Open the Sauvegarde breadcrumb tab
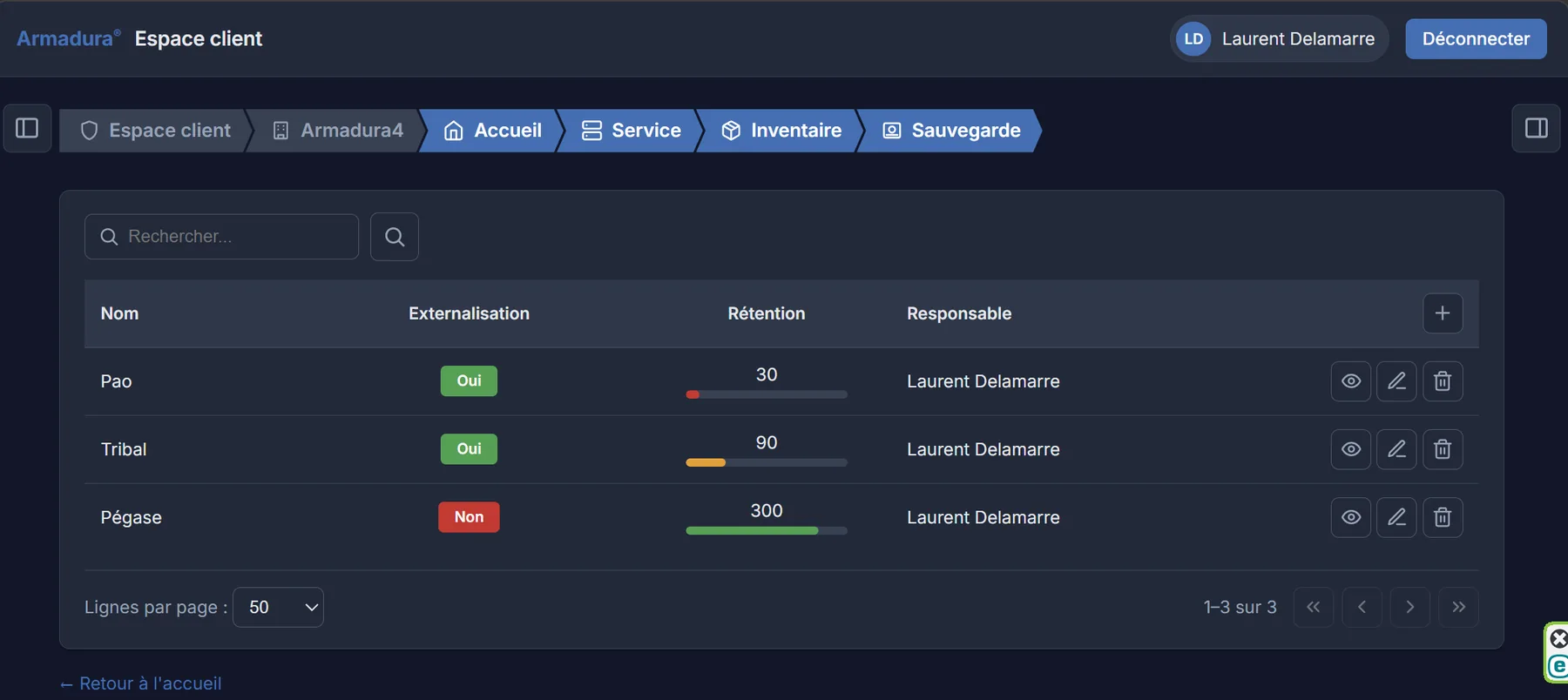This screenshot has width=1568, height=700. [951, 131]
